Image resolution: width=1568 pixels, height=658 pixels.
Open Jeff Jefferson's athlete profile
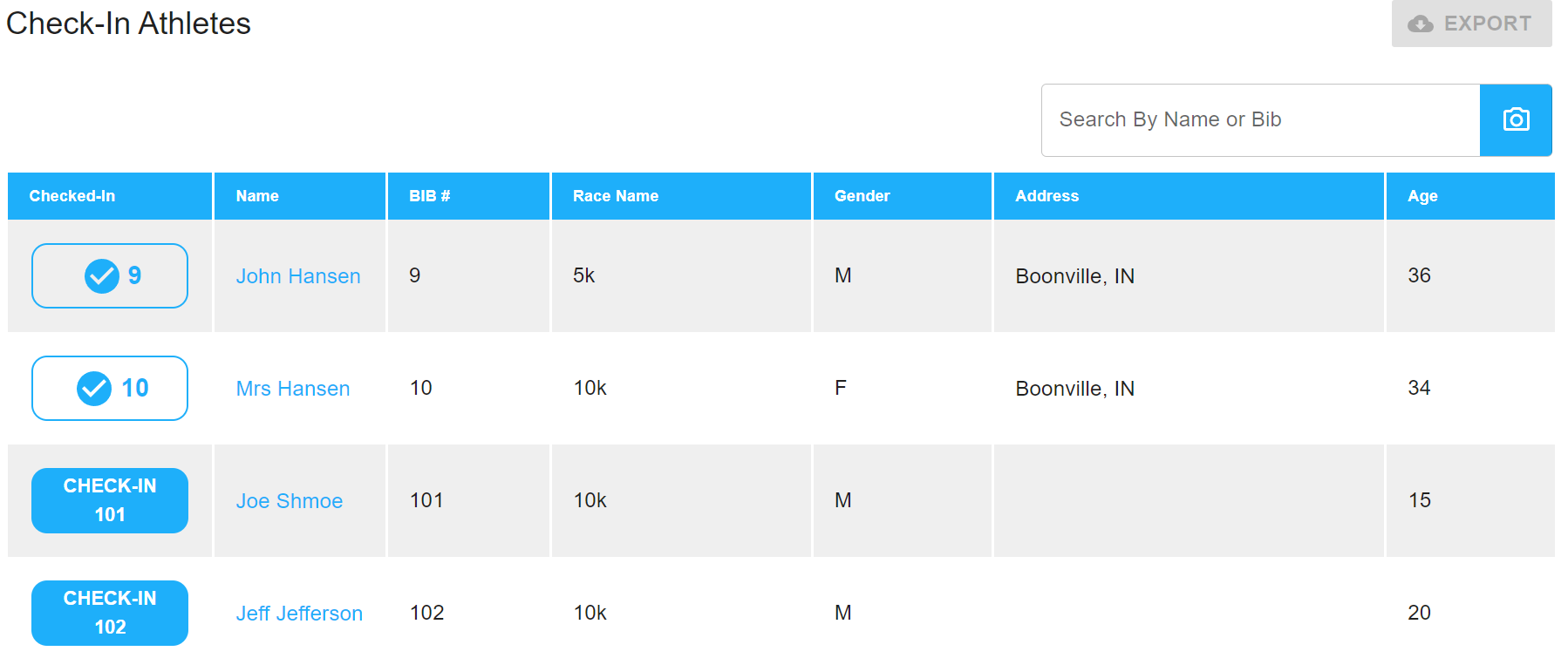[298, 614]
